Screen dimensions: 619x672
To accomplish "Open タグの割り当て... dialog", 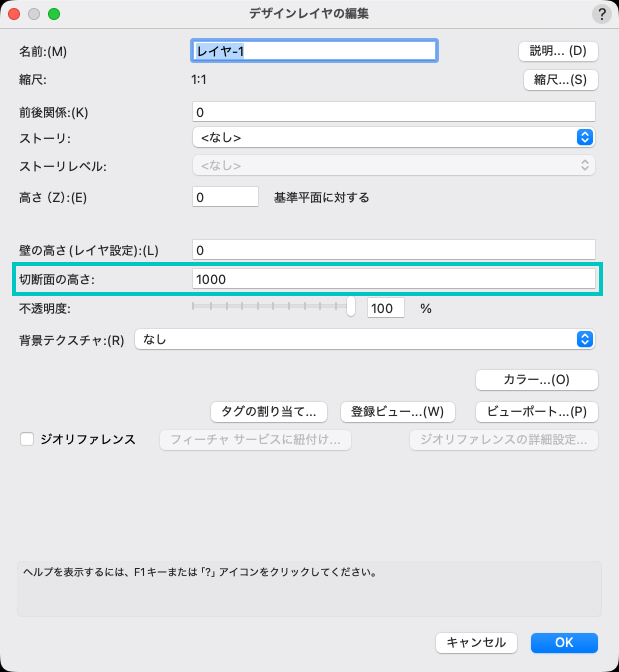I will coord(270,411).
